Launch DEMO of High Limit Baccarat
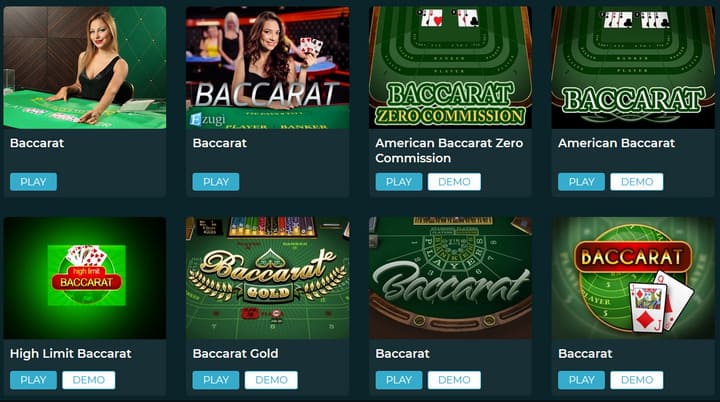This screenshot has width=720, height=402. [x=89, y=380]
